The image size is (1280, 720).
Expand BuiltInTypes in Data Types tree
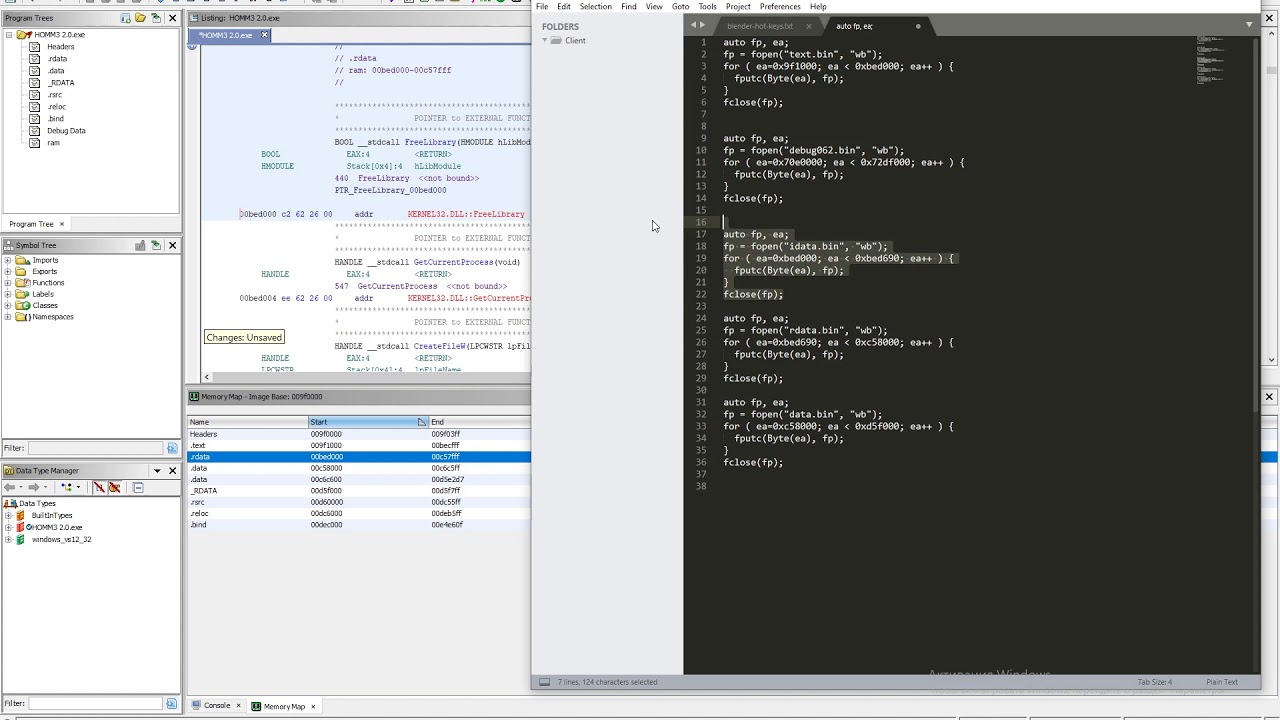pyautogui.click(x=8, y=515)
